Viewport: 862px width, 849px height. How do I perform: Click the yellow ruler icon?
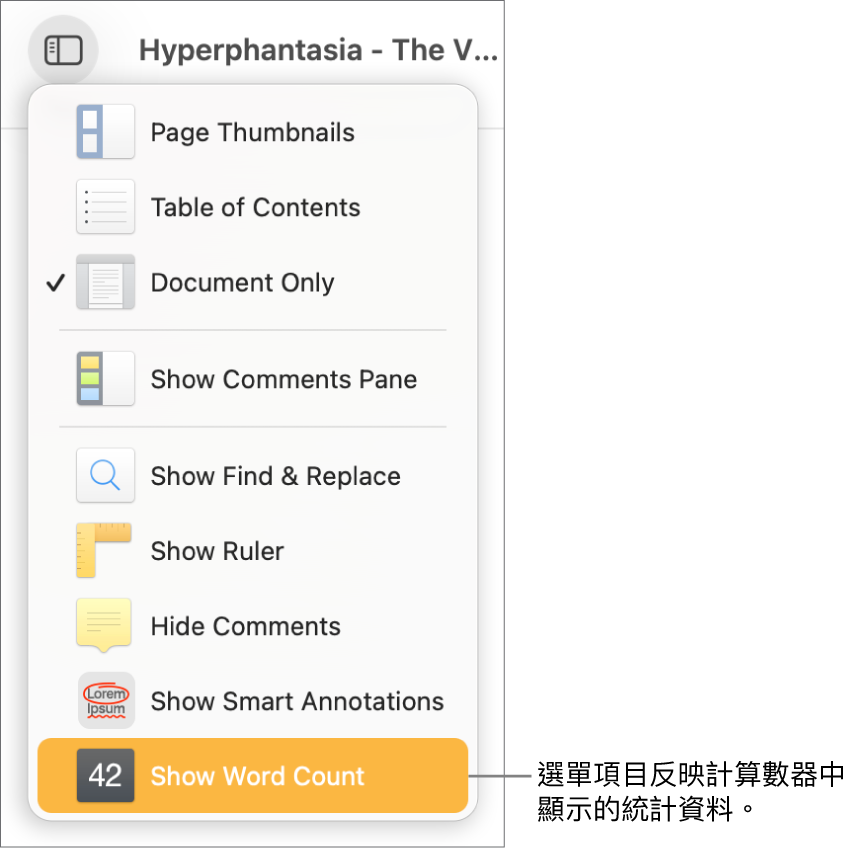[104, 551]
